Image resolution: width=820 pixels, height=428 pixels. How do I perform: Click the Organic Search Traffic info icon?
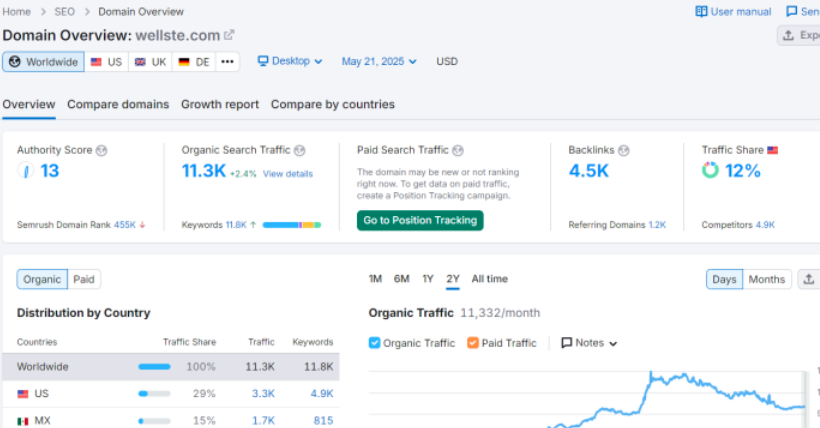[299, 151]
